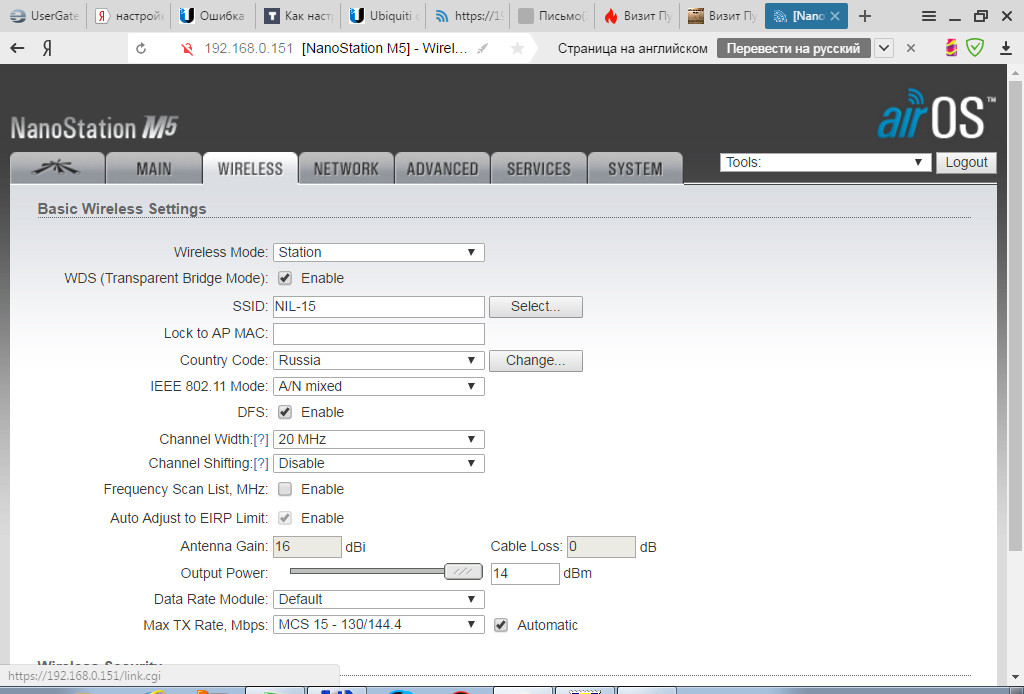
Task: Select the WIRELESS tab
Action: 250,168
